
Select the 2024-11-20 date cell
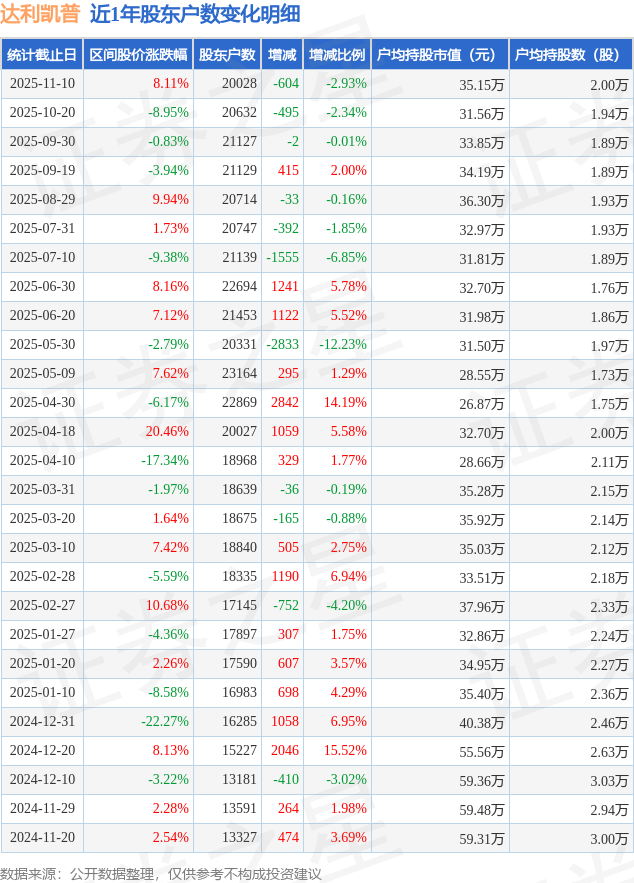pos(42,838)
